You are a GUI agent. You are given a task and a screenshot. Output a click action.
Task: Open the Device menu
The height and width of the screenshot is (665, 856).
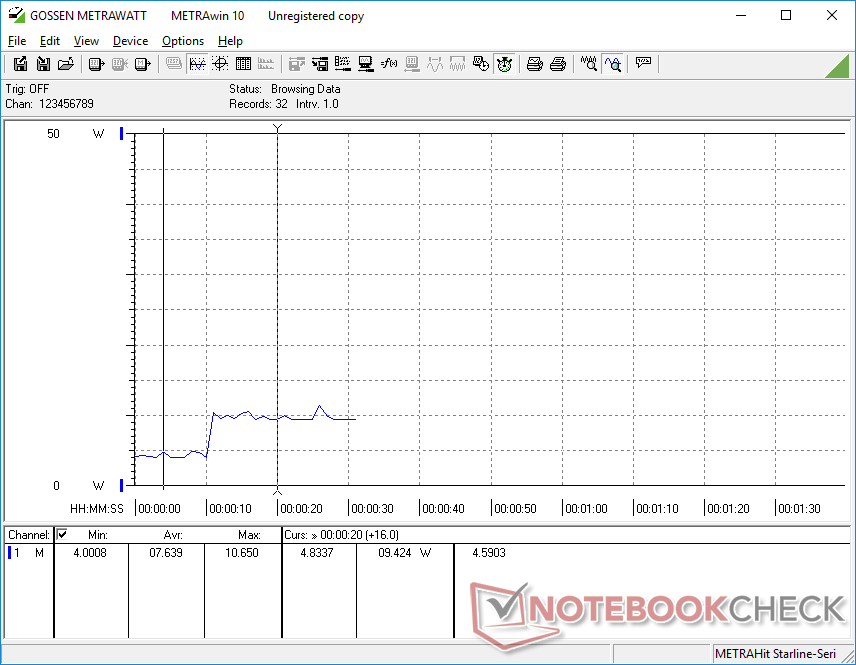coord(130,41)
